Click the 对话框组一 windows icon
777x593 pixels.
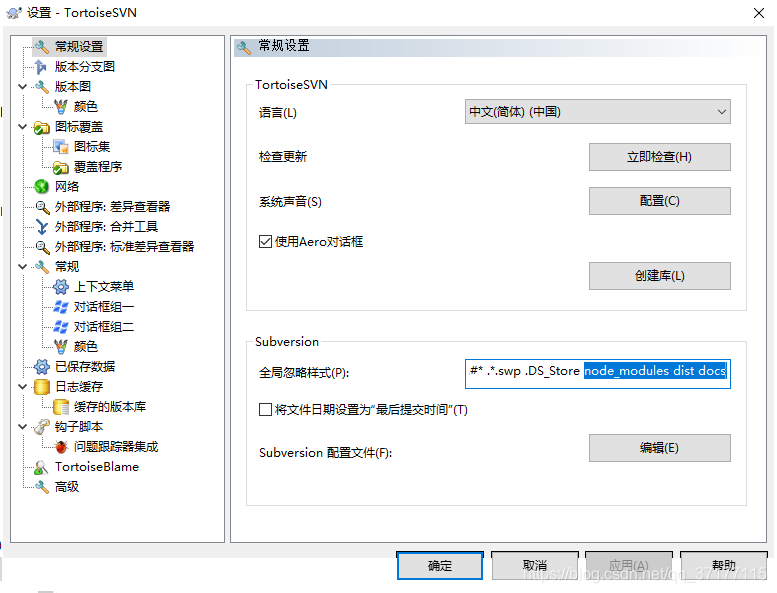tap(61, 307)
